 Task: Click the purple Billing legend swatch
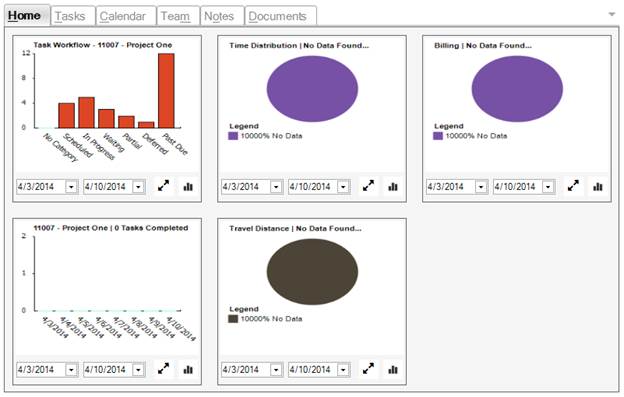(438, 136)
